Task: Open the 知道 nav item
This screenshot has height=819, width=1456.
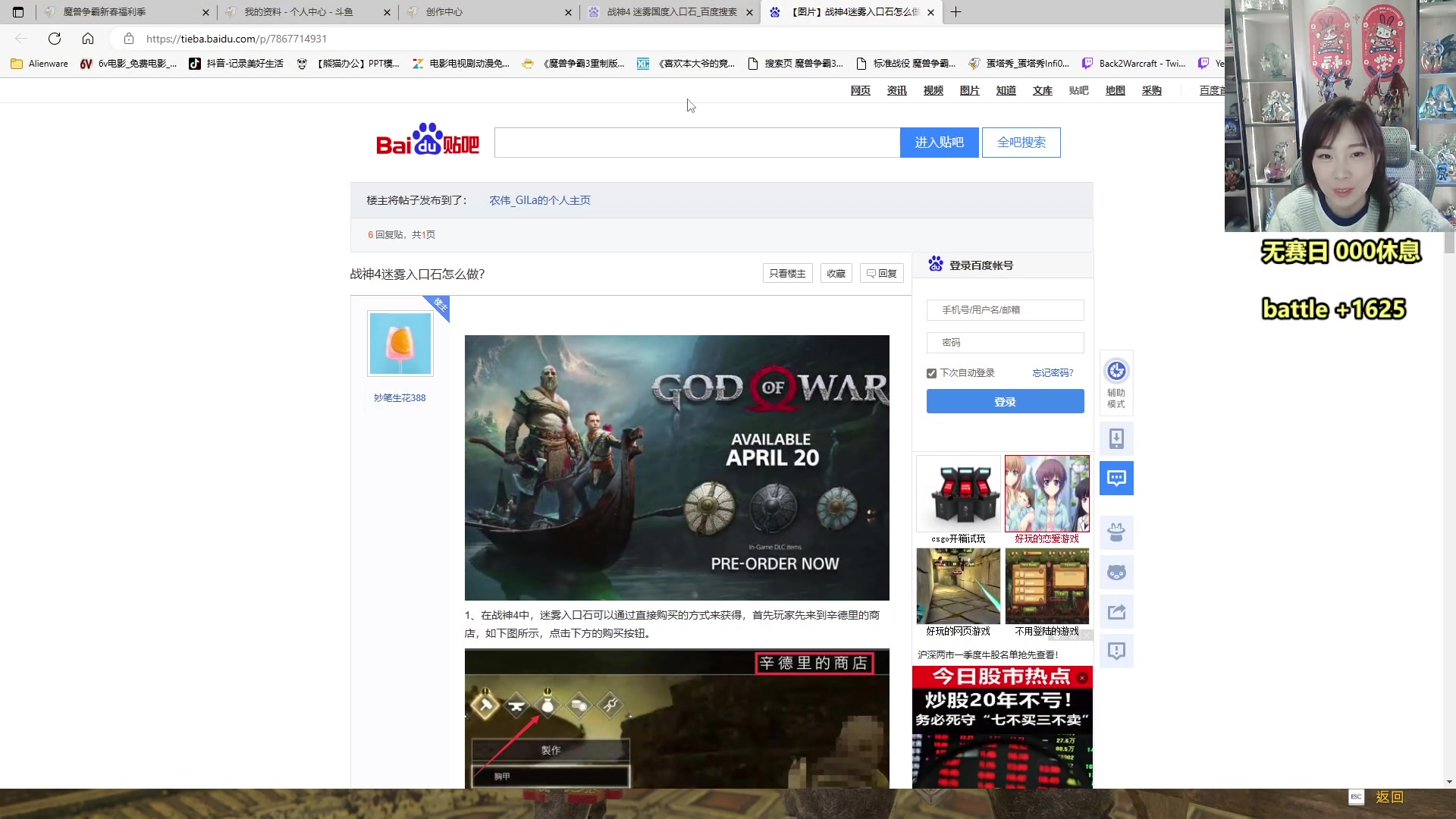Action: (1006, 91)
